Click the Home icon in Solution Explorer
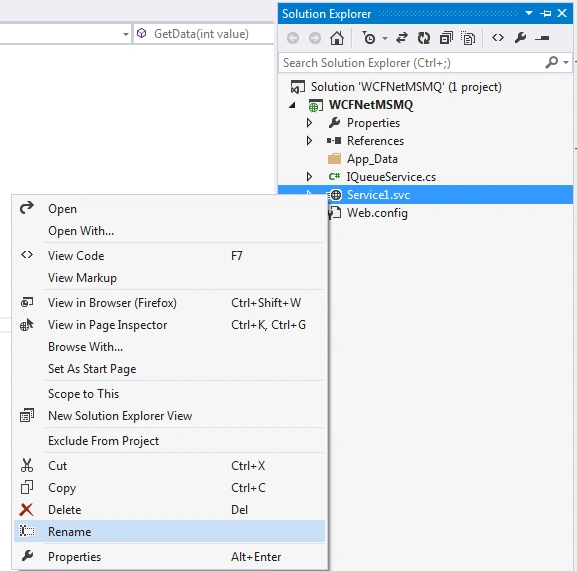The image size is (577, 571). coord(337,38)
